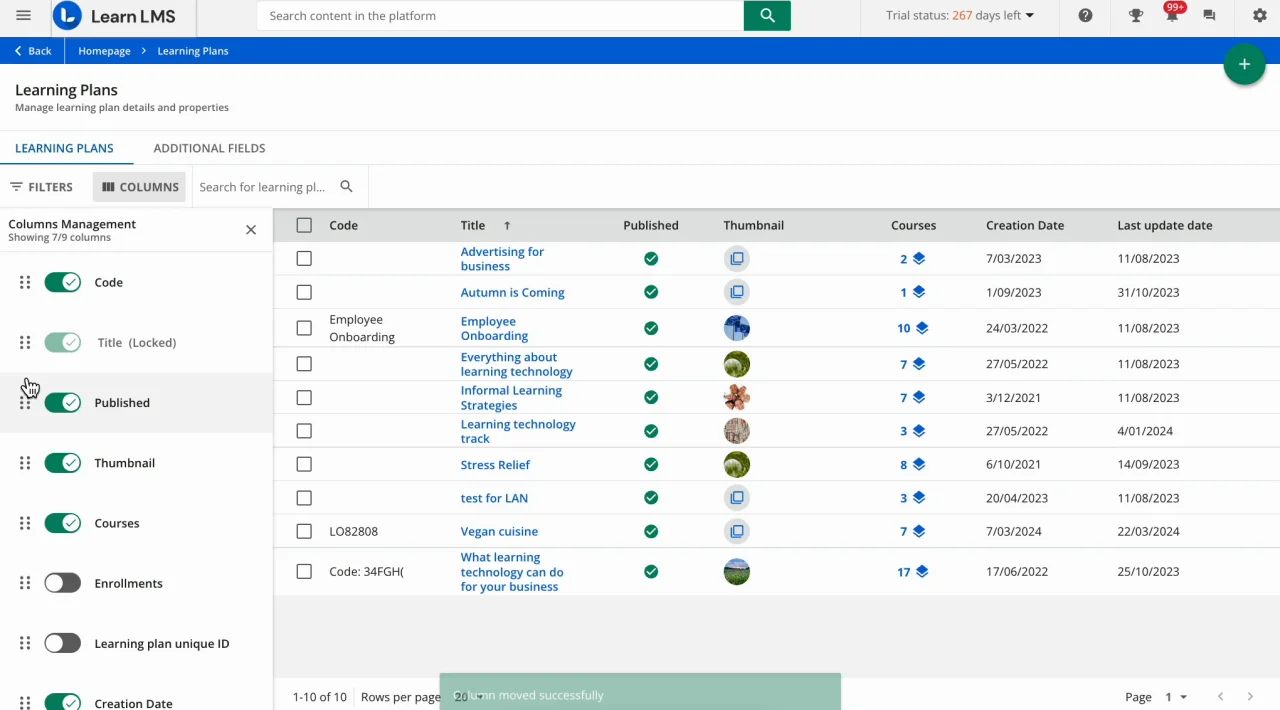Click the green plus add button
The height and width of the screenshot is (710, 1280).
tap(1244, 65)
